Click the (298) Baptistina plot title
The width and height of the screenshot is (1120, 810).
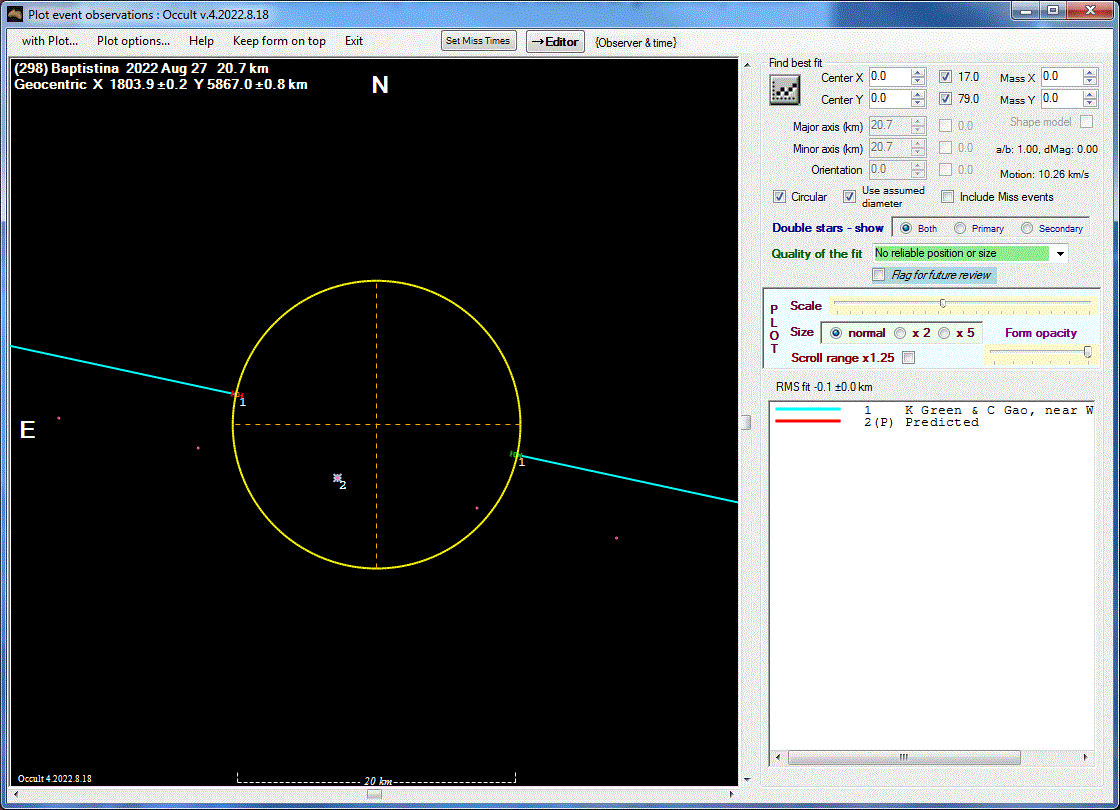tap(141, 69)
